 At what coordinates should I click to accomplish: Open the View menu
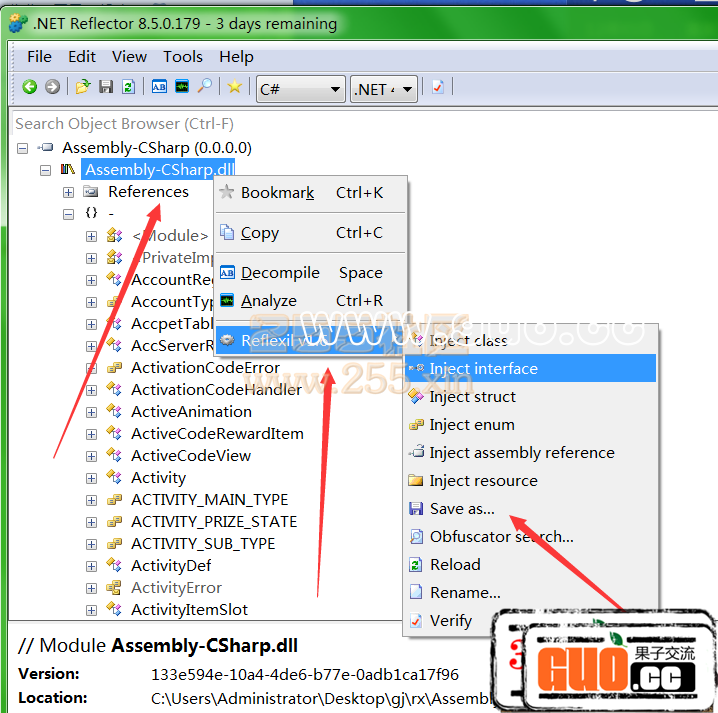click(129, 57)
